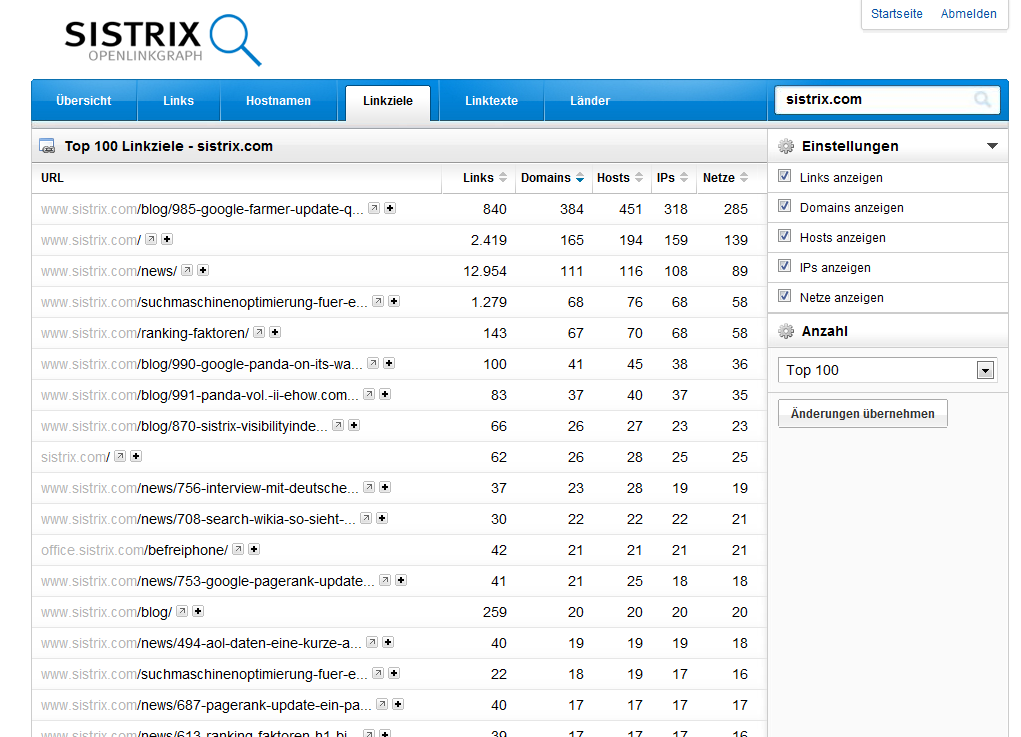Click plus icon for office.sistrix.com/befreiphone/ row
Screen dimensions: 1021x737
[254, 550]
